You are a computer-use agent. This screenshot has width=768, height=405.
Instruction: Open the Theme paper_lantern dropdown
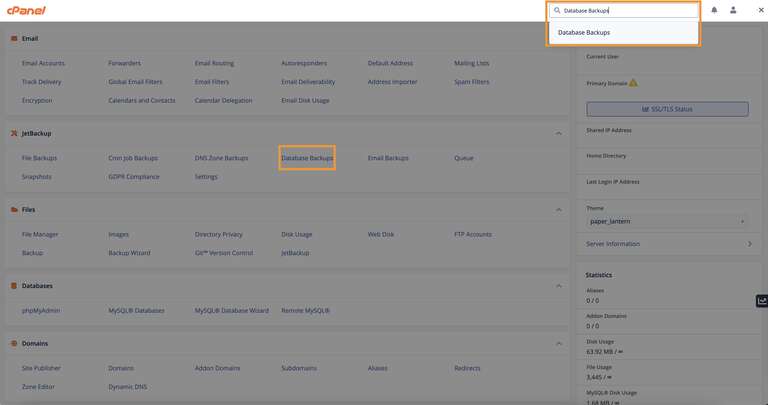pyautogui.click(x=667, y=221)
